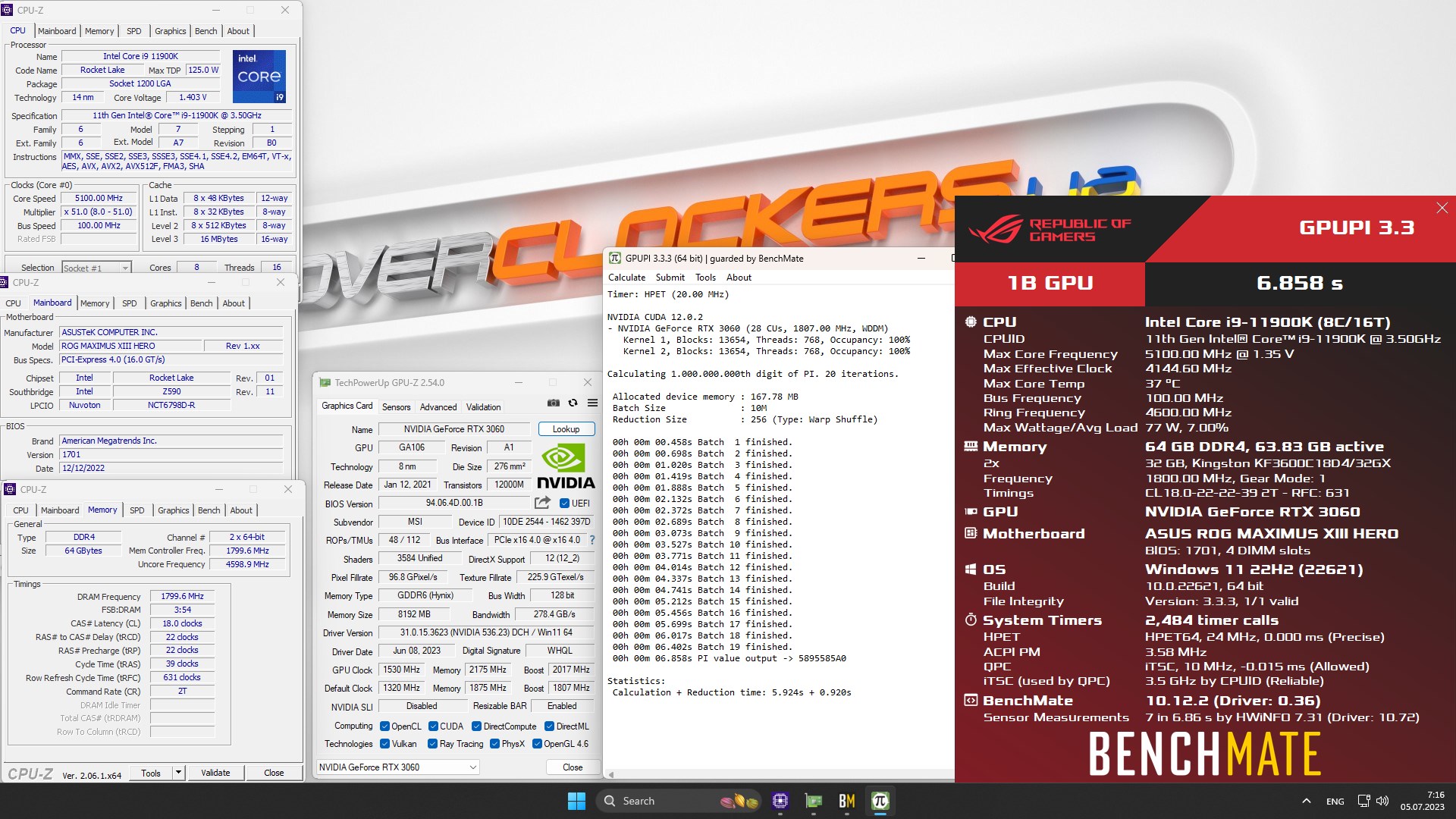Image resolution: width=1456 pixels, height=819 pixels.
Task: Toggle the OpenGL 4.6 checkbox
Action: (x=537, y=743)
